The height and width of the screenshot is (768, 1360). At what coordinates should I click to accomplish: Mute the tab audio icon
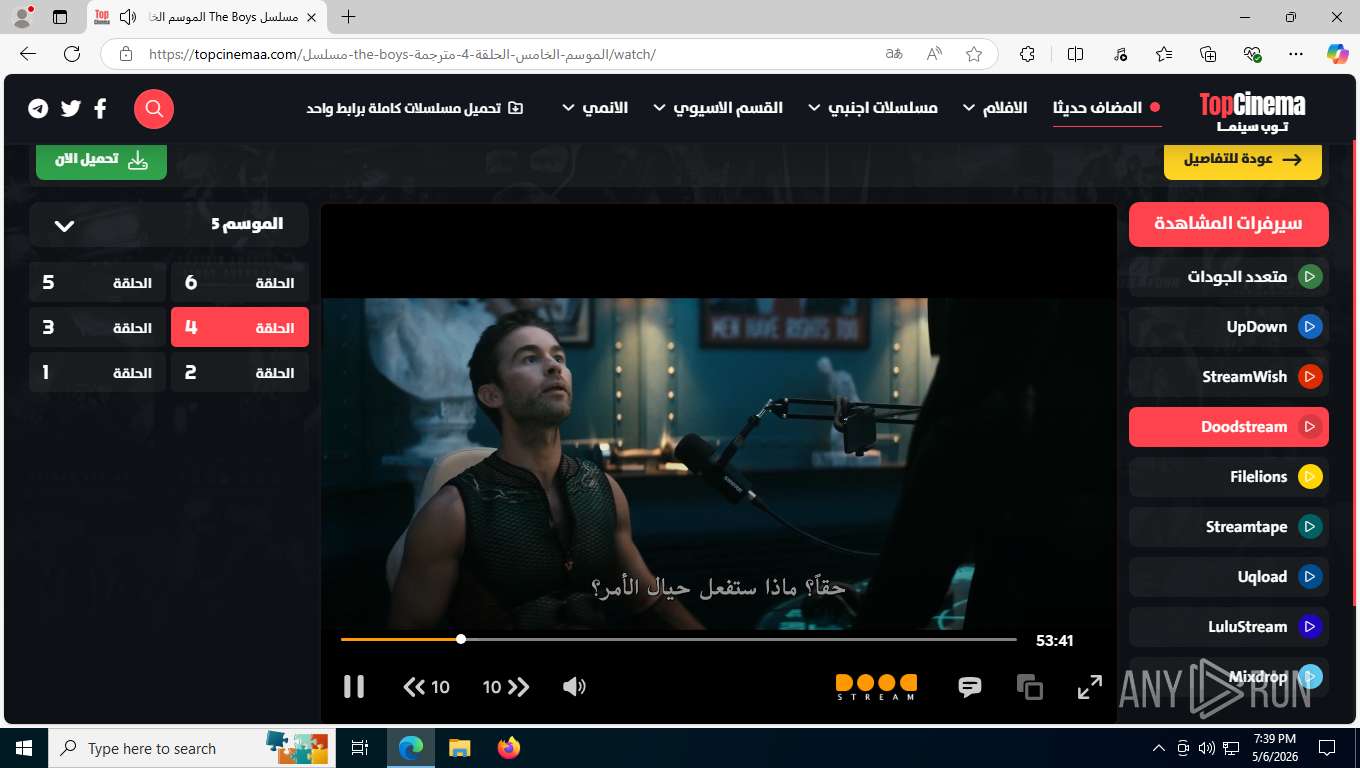pyautogui.click(x=127, y=17)
